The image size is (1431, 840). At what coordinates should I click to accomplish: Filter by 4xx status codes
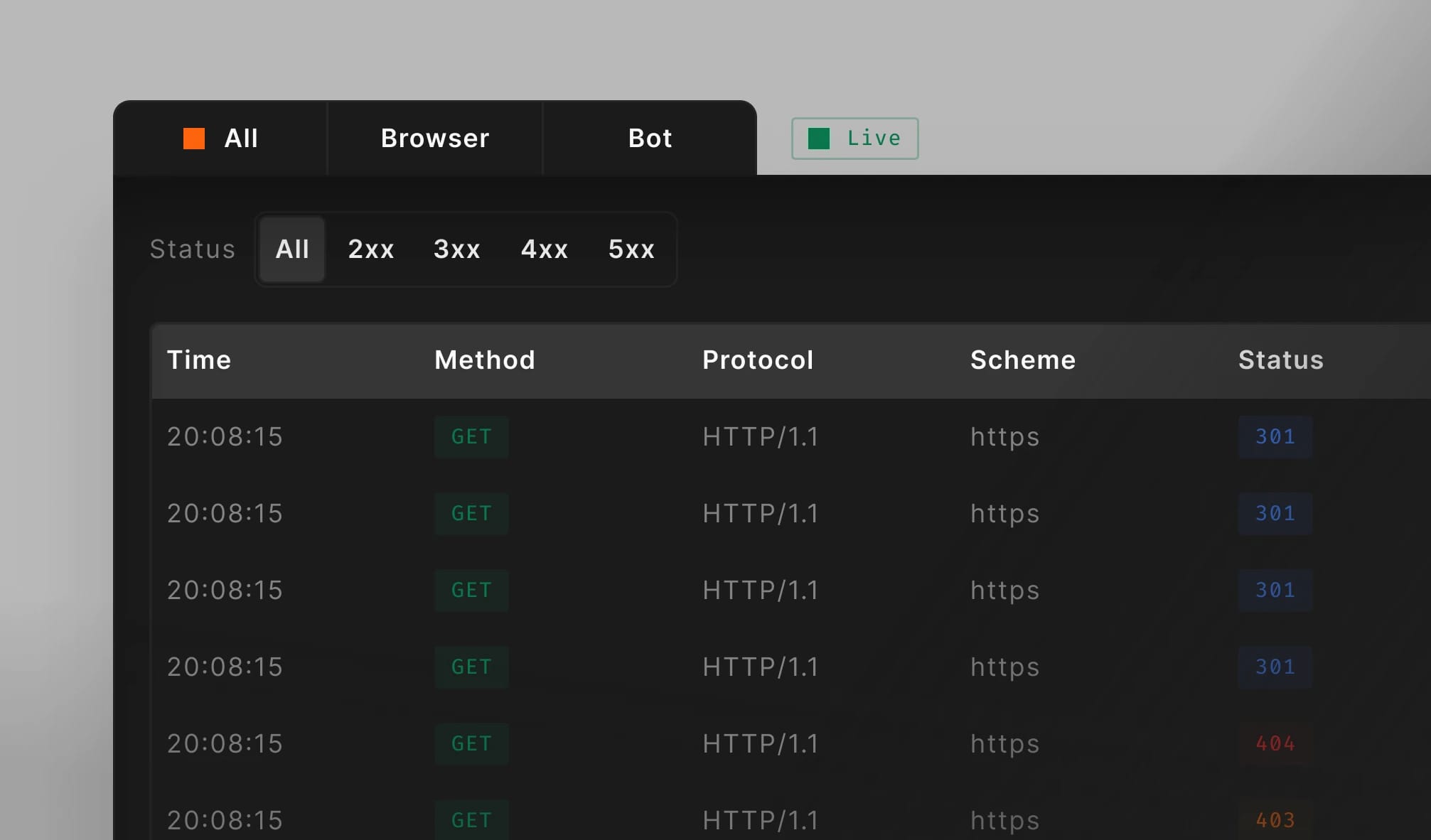[x=545, y=249]
